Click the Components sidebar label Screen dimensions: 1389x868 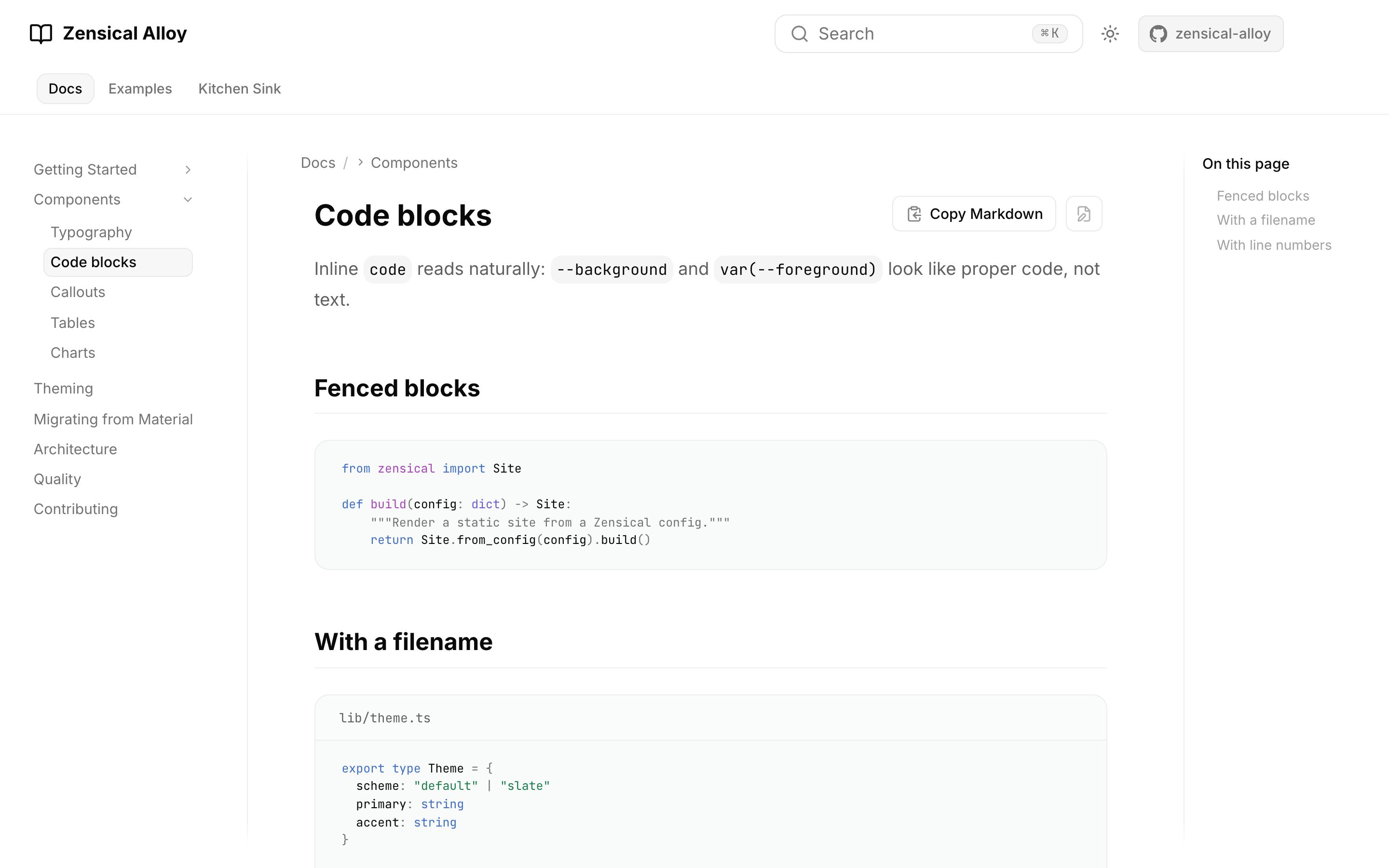[77, 199]
